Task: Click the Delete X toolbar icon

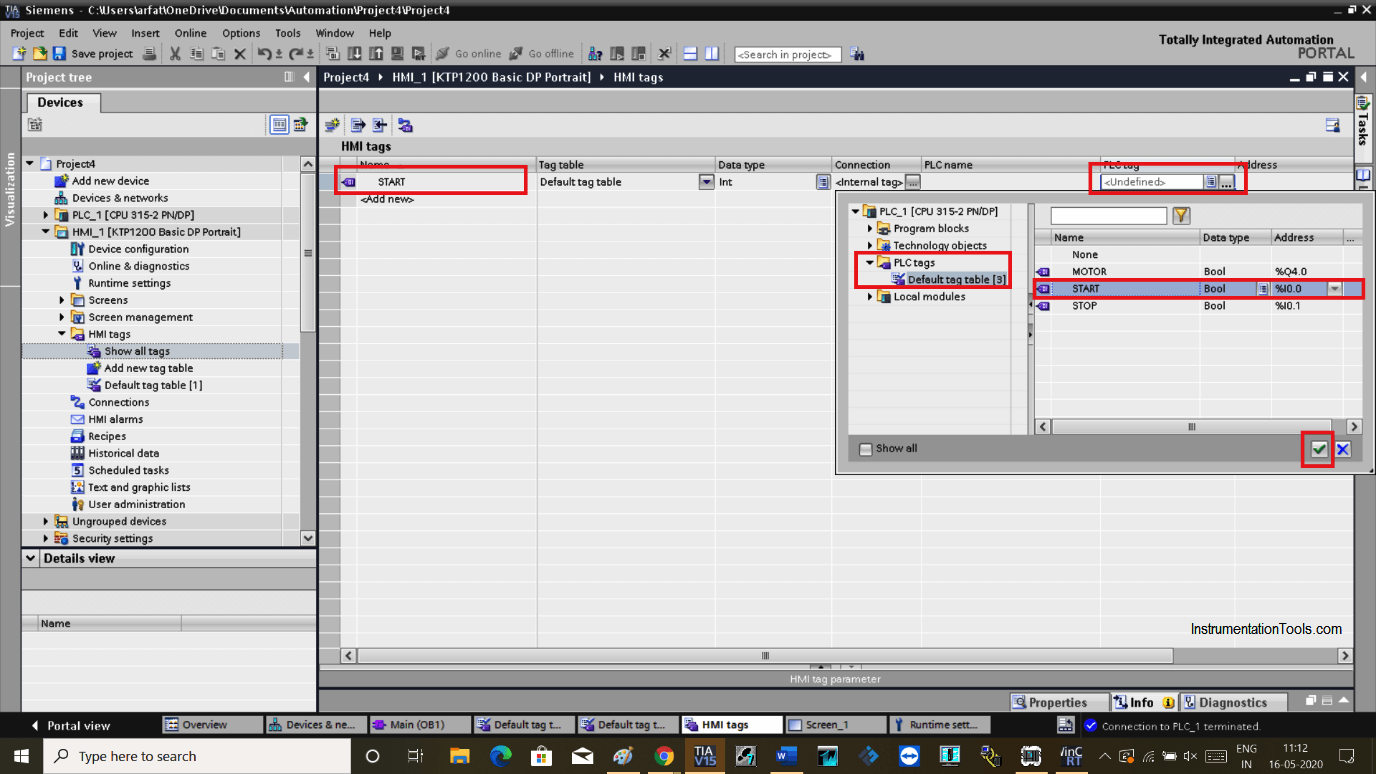Action: tap(240, 54)
